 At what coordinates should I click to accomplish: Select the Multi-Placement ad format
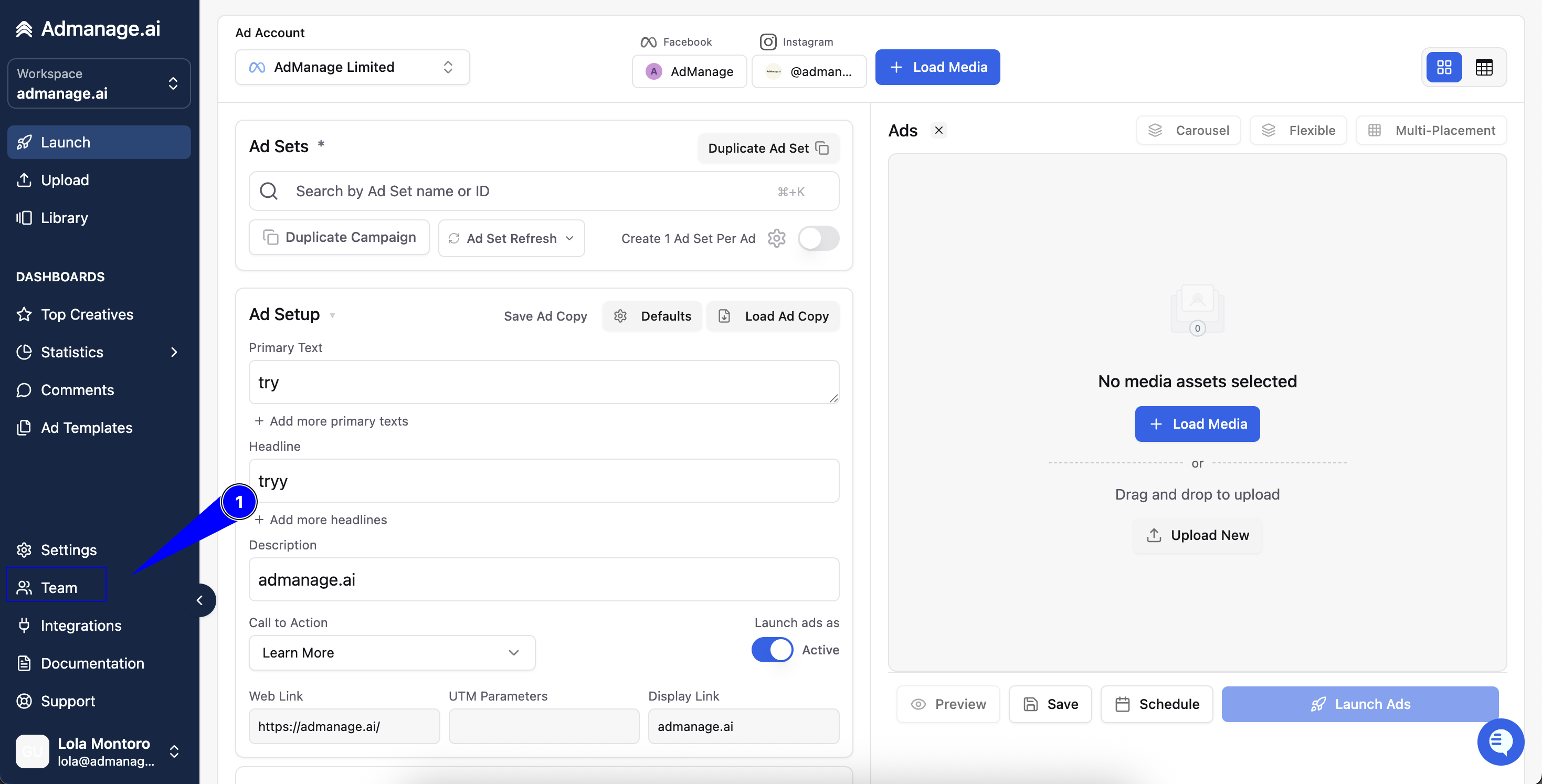point(1431,130)
